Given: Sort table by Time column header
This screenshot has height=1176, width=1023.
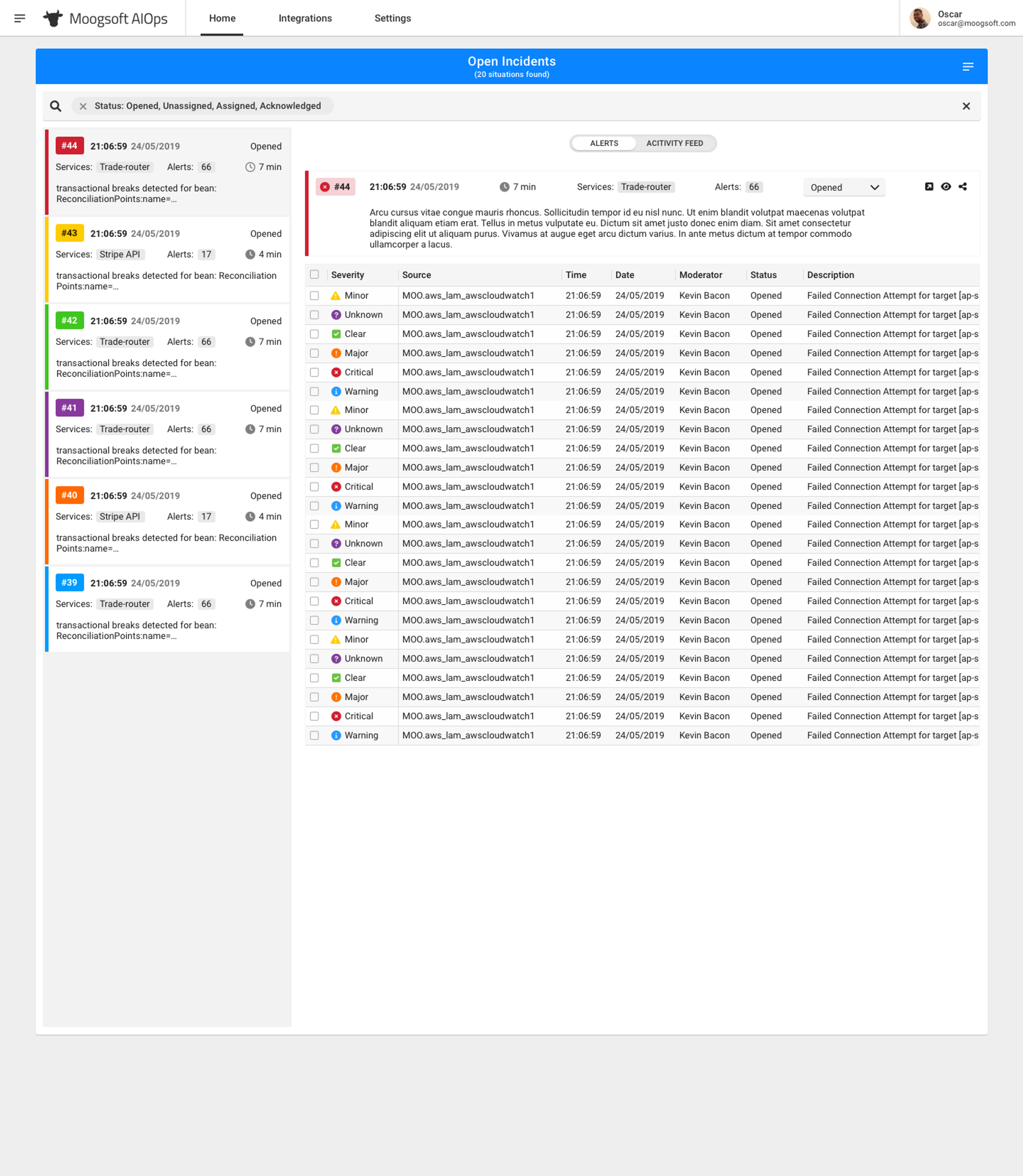Looking at the screenshot, I should tap(575, 275).
